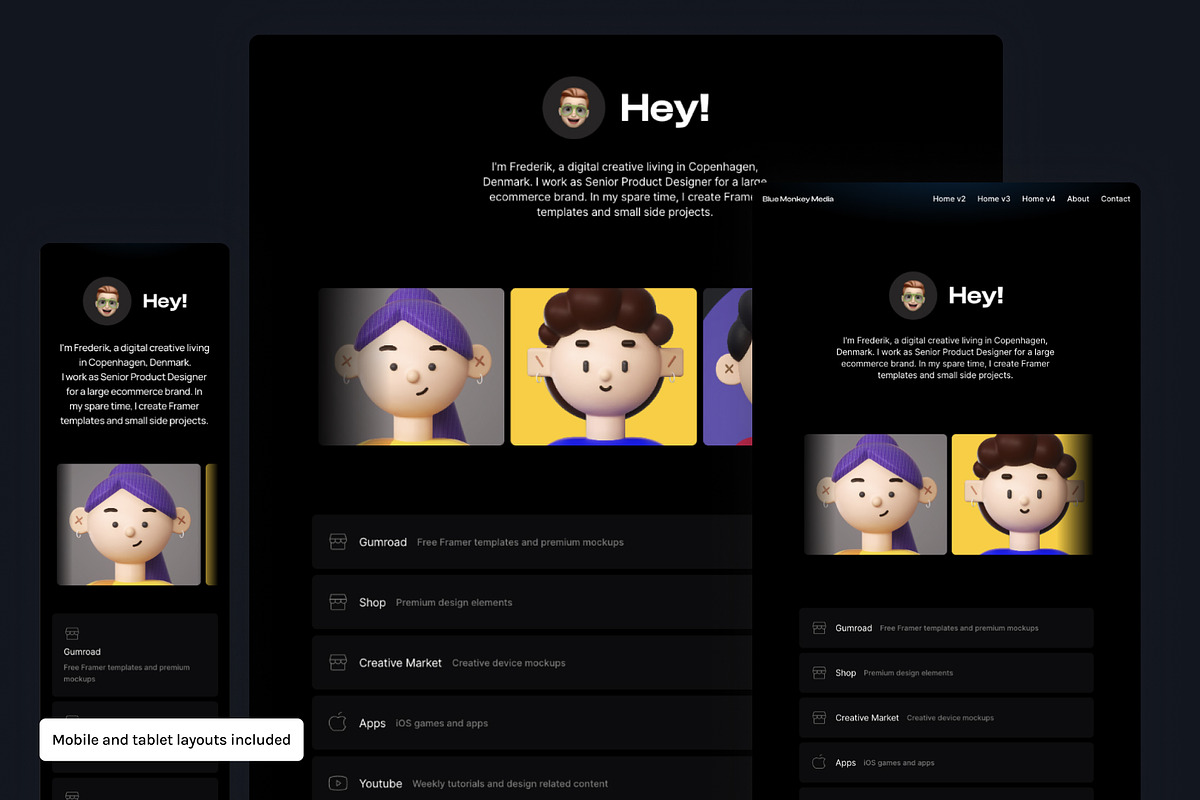Click the Shop store icon in the tablet layout
Image resolution: width=1200 pixels, height=800 pixels.
pos(818,673)
